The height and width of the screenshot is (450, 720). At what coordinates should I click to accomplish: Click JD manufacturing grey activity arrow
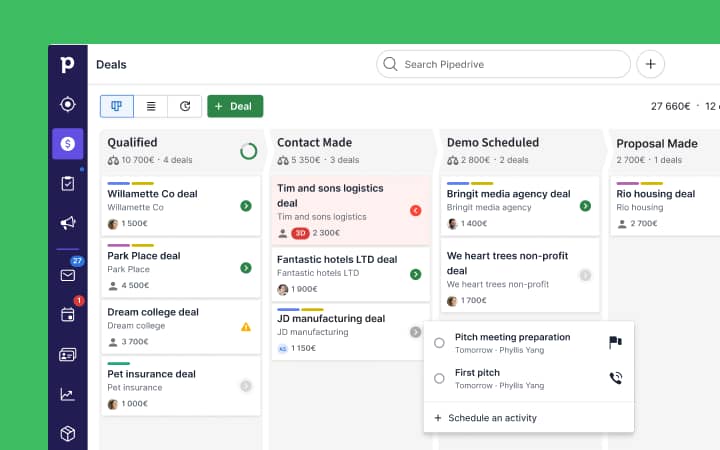click(416, 332)
